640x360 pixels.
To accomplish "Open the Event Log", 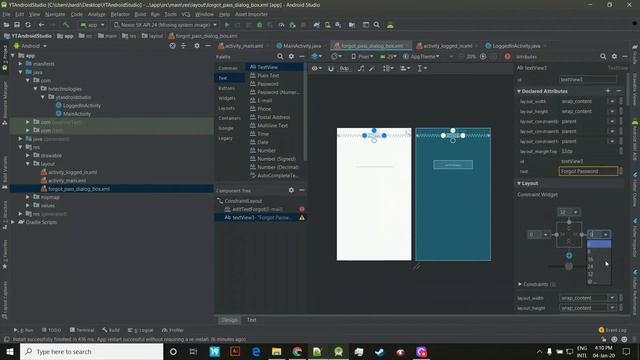I will tap(612, 330).
